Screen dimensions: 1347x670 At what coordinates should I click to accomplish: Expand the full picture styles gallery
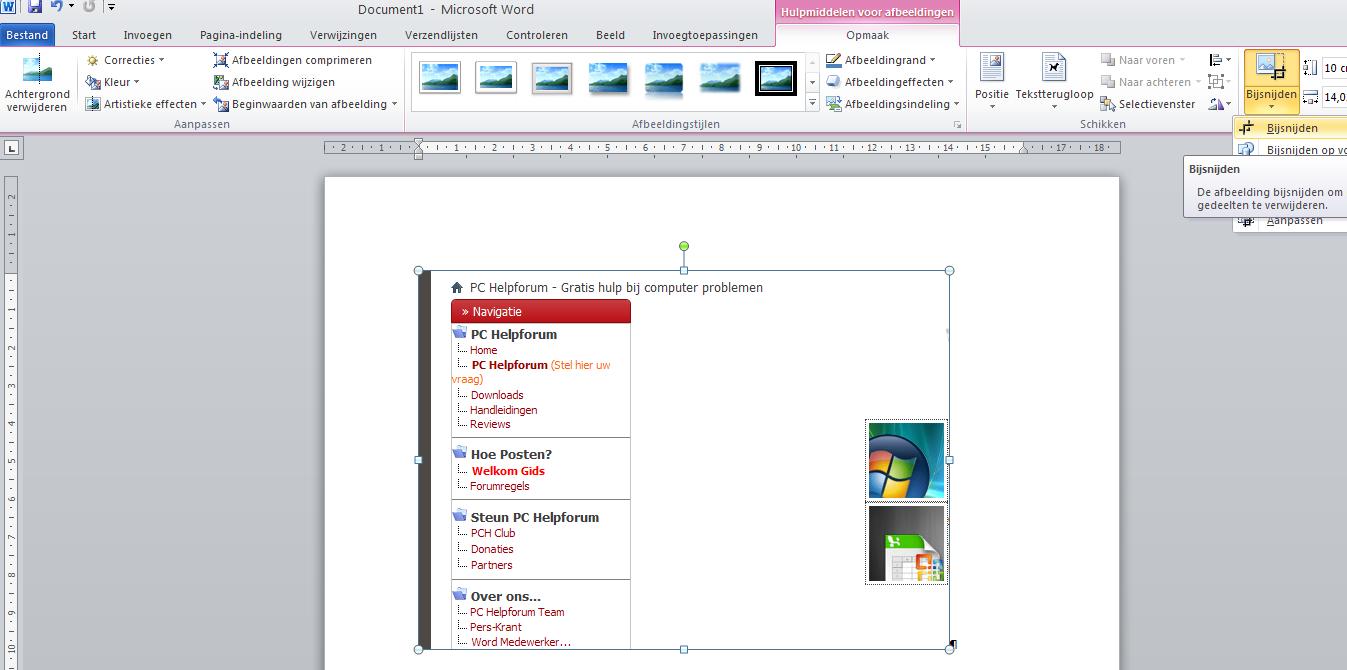point(812,102)
